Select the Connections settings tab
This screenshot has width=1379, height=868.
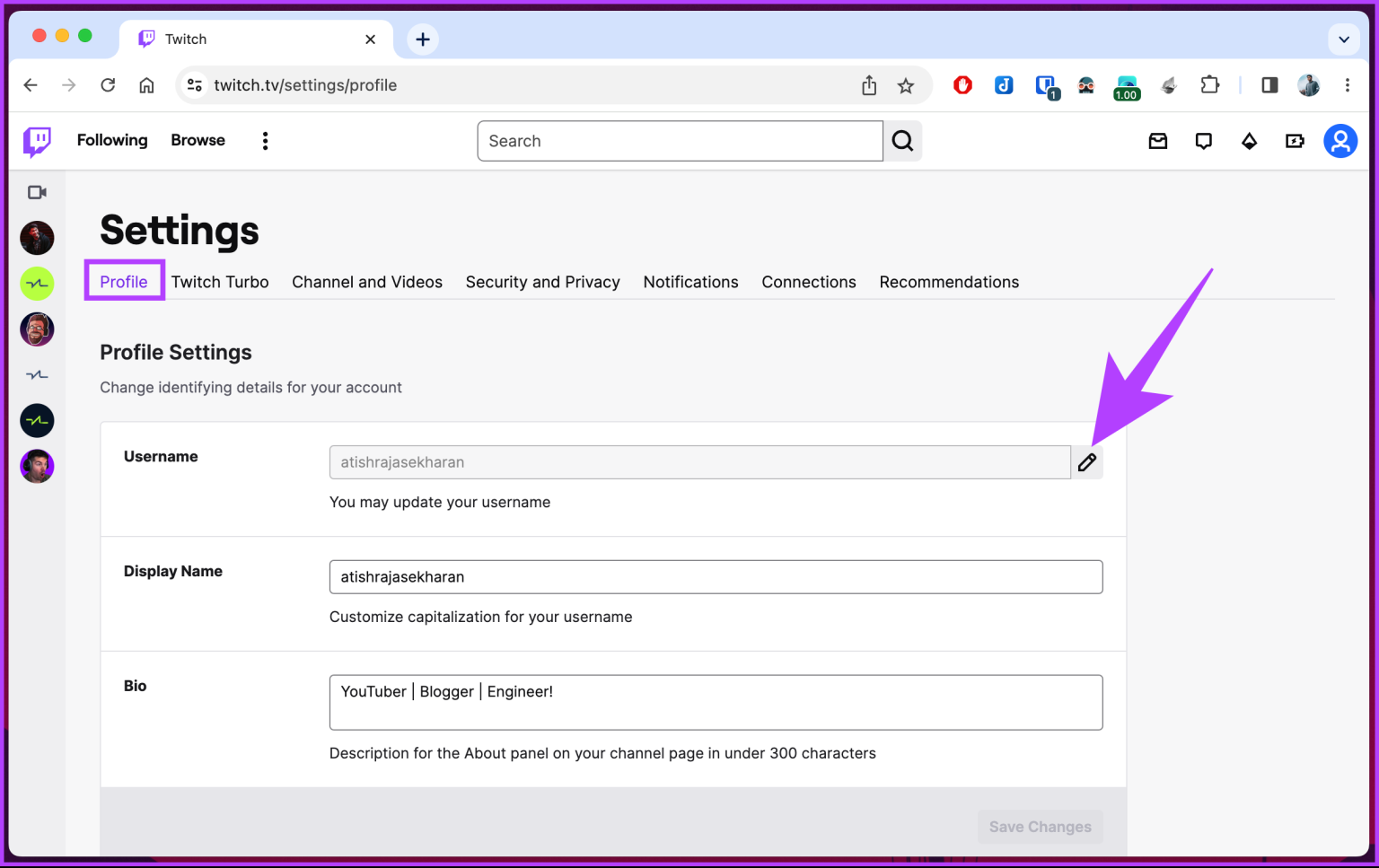click(x=808, y=282)
